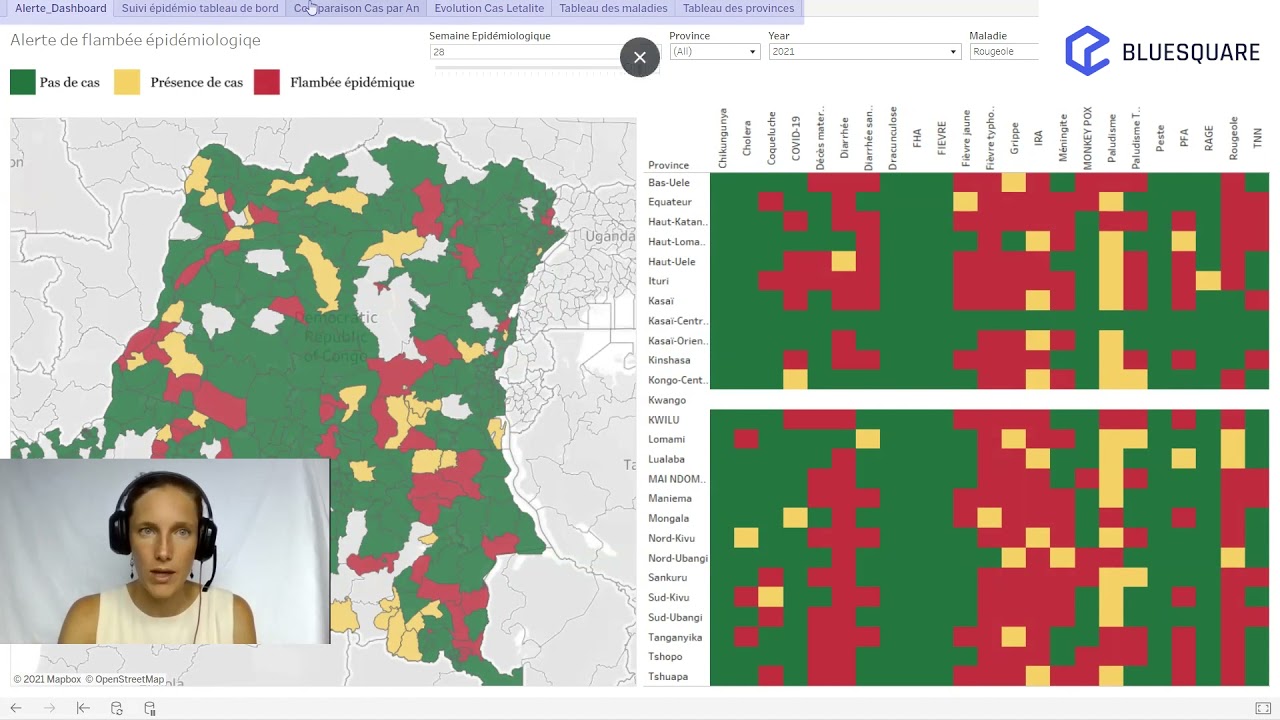Click the OpenStreetMap attribution link
Screen dimensions: 1280x720
point(124,679)
